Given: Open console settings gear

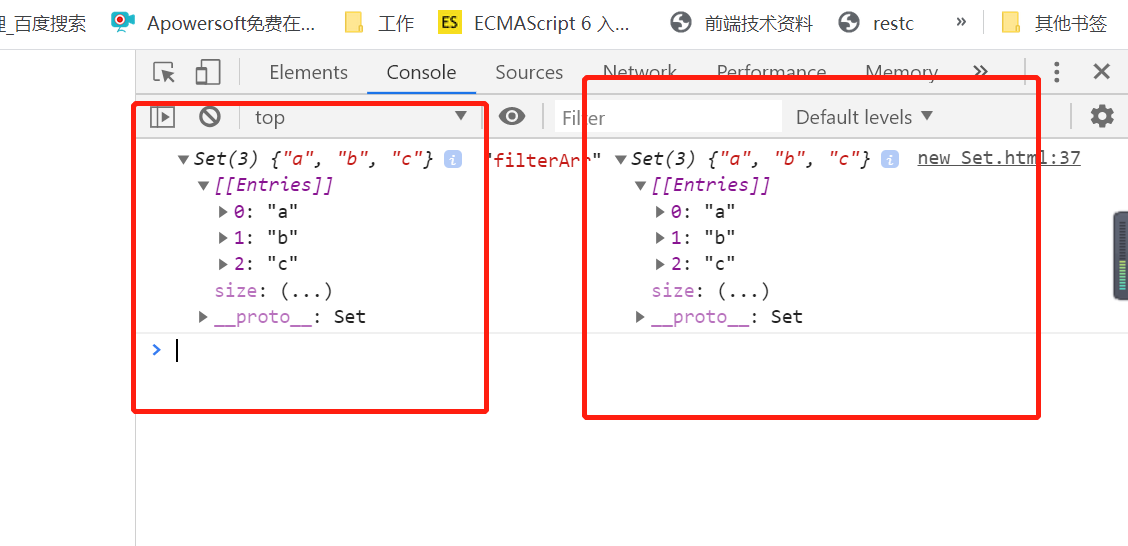Looking at the screenshot, I should [x=1102, y=117].
